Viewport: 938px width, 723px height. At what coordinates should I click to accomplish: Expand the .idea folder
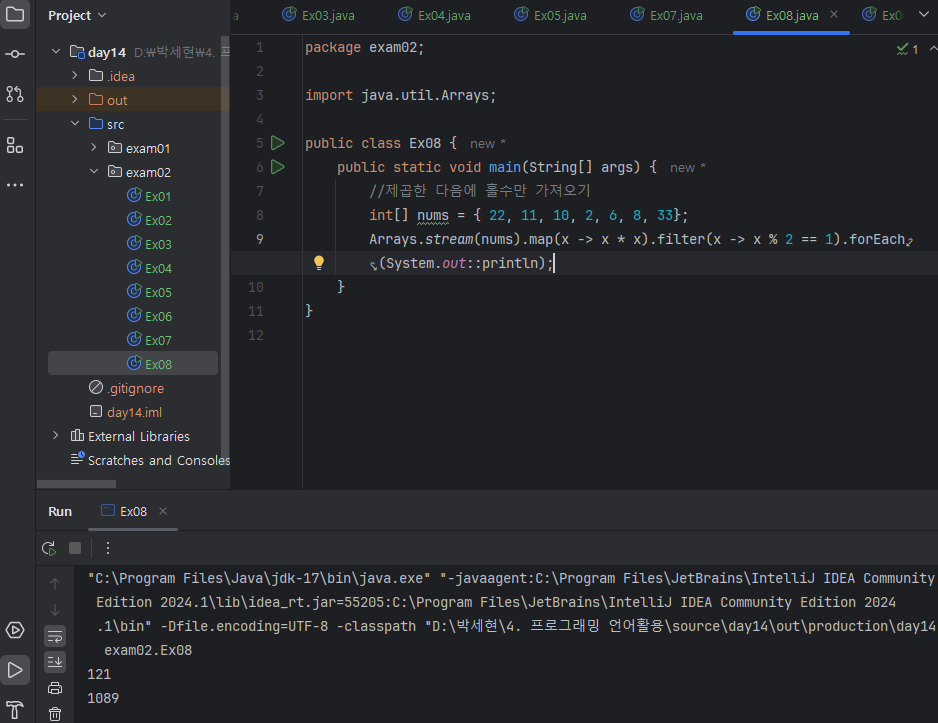tap(75, 75)
